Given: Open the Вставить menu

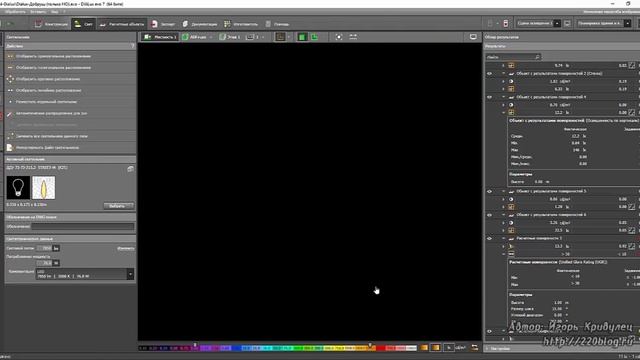Looking at the screenshot, I should pos(38,12).
